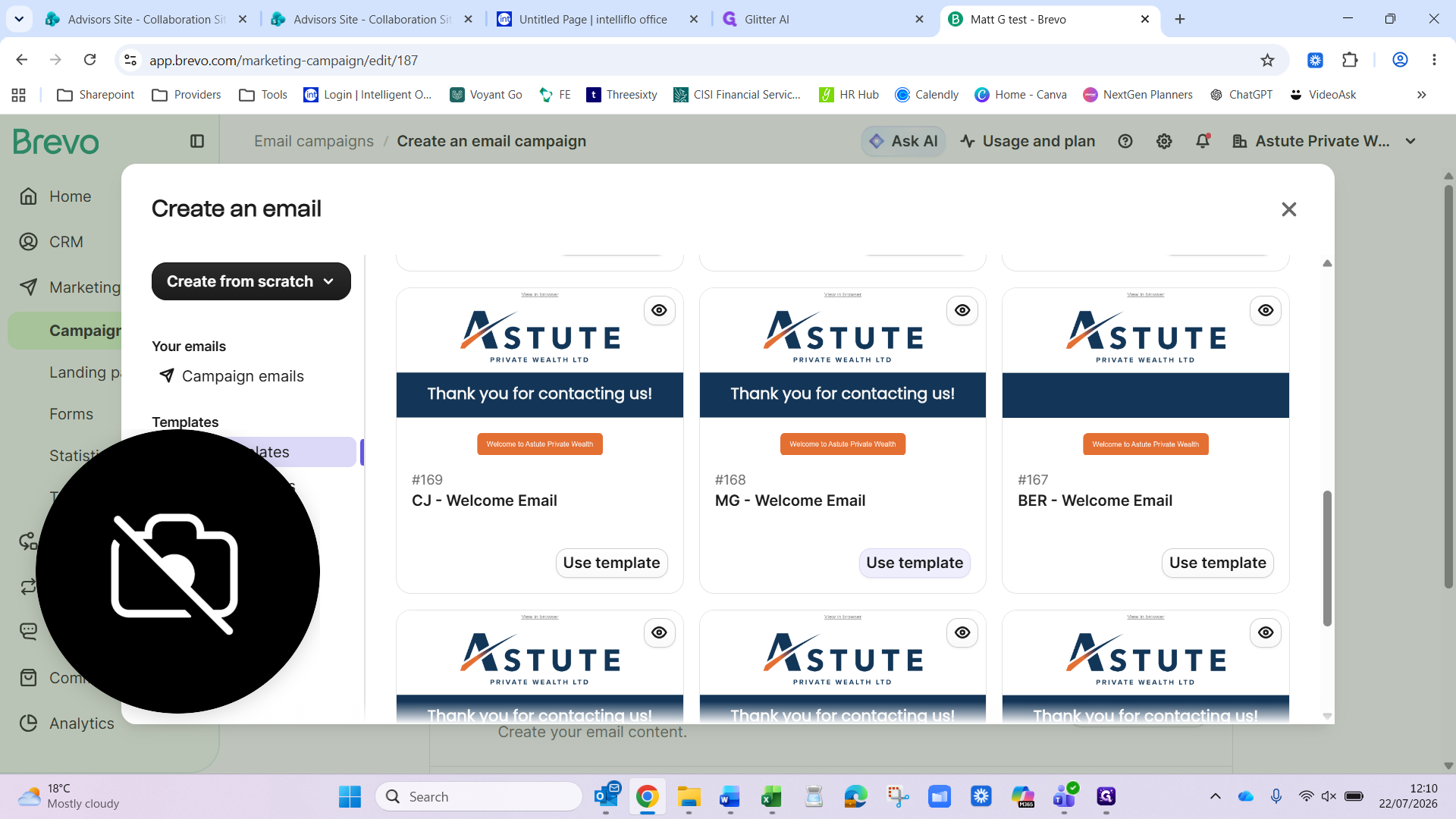Open the Chrome extensions puzzle icon
Screen dimensions: 1456x819
[x=1350, y=60]
